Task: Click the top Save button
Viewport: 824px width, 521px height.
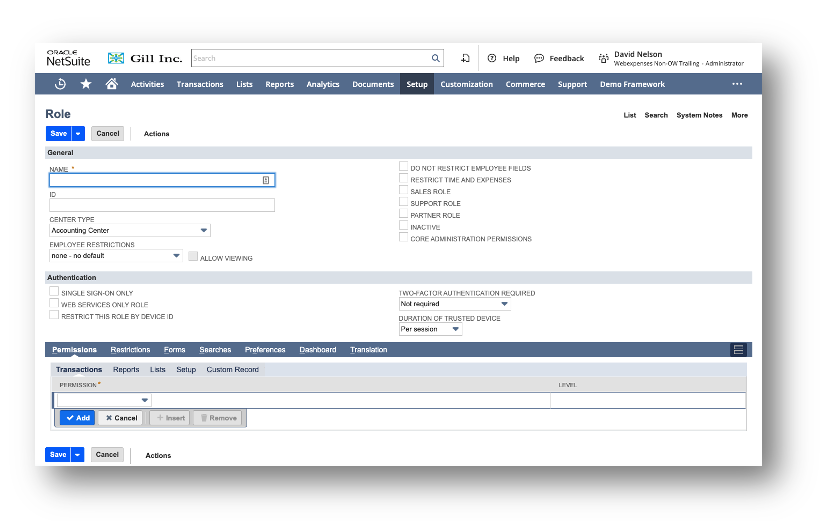Action: tap(59, 134)
